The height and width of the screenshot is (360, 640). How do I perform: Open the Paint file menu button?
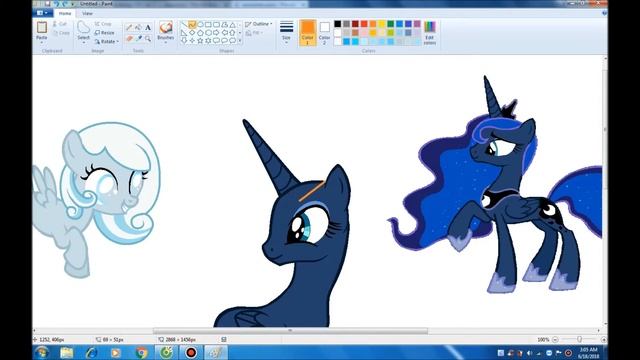(42, 13)
